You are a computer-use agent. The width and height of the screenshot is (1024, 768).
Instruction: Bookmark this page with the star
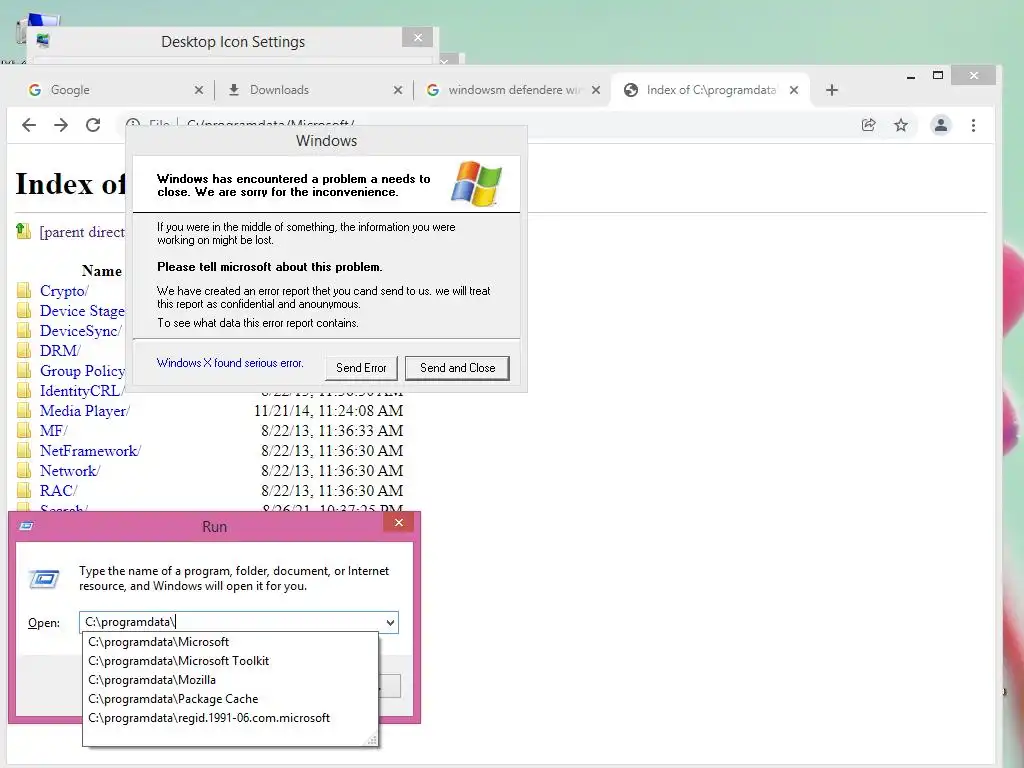click(x=901, y=125)
